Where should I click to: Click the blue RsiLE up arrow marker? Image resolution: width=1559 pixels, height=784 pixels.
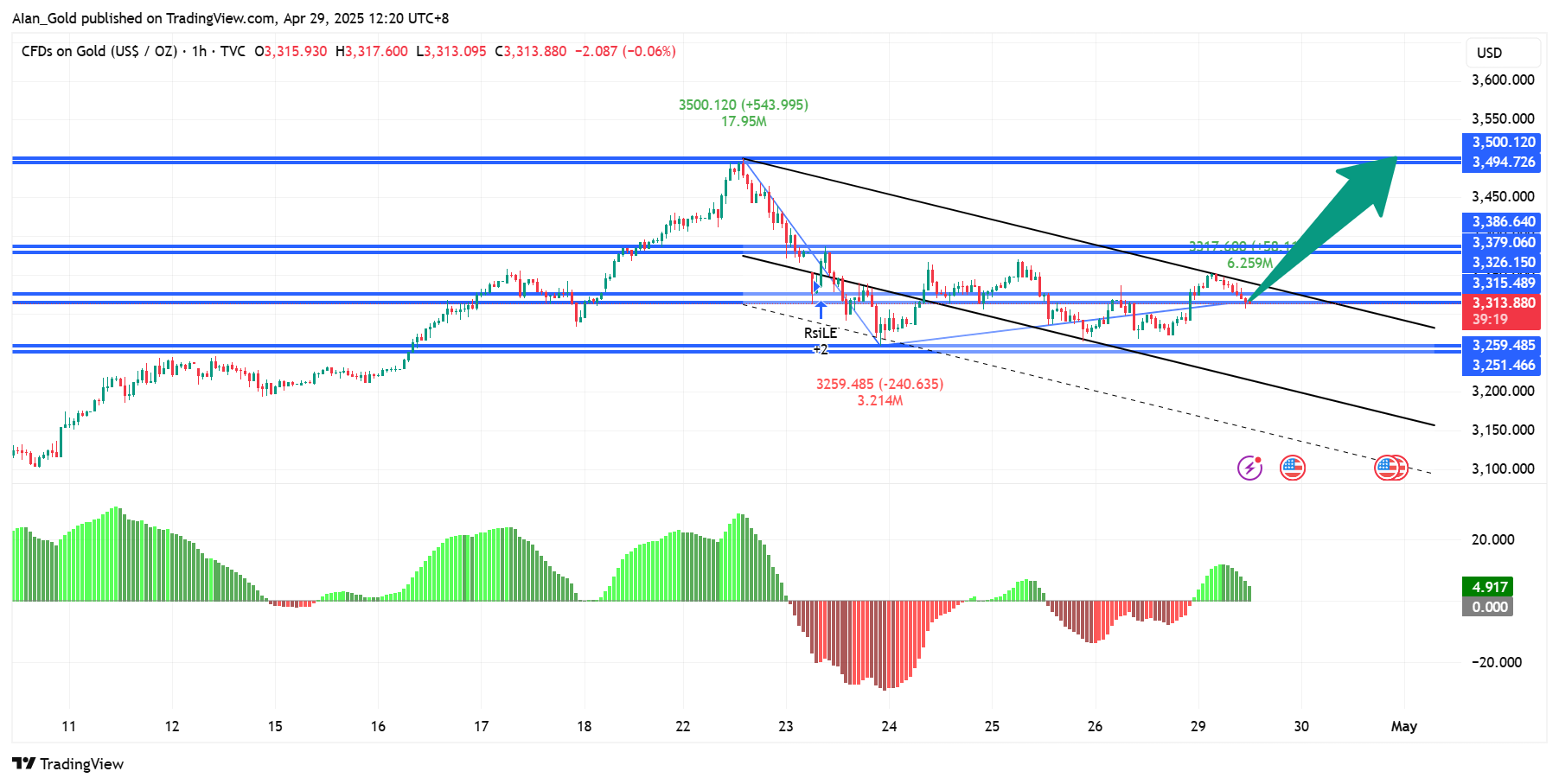click(x=821, y=309)
